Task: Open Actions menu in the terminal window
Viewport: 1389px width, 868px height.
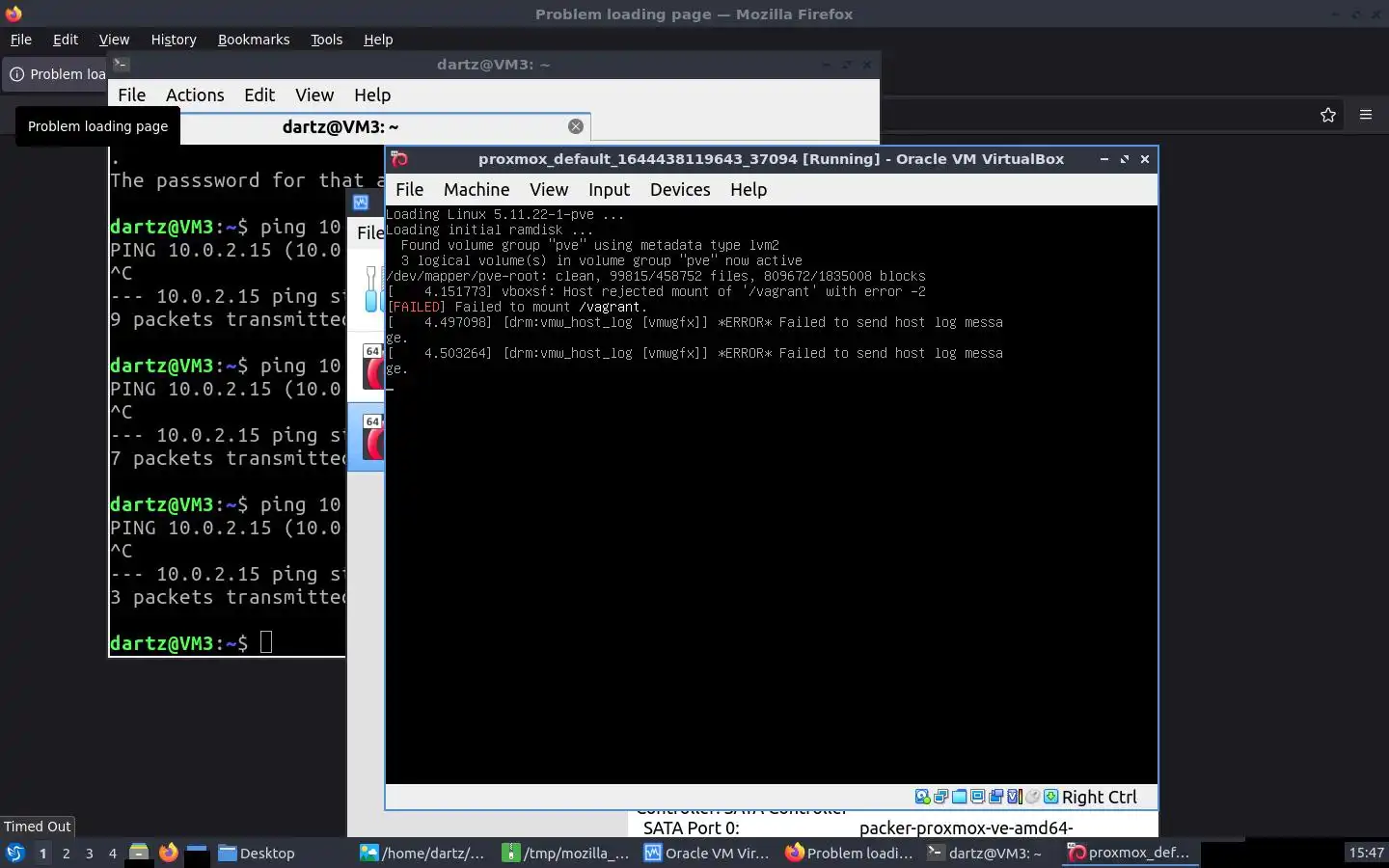Action: tap(195, 95)
